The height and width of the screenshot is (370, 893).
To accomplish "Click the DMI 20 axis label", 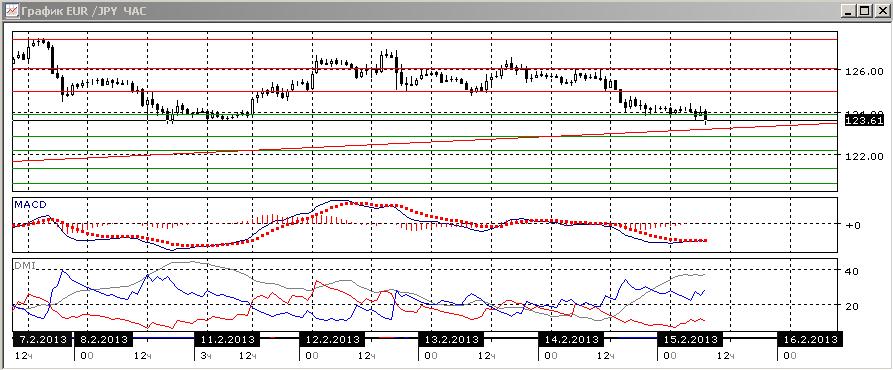I will [852, 306].
